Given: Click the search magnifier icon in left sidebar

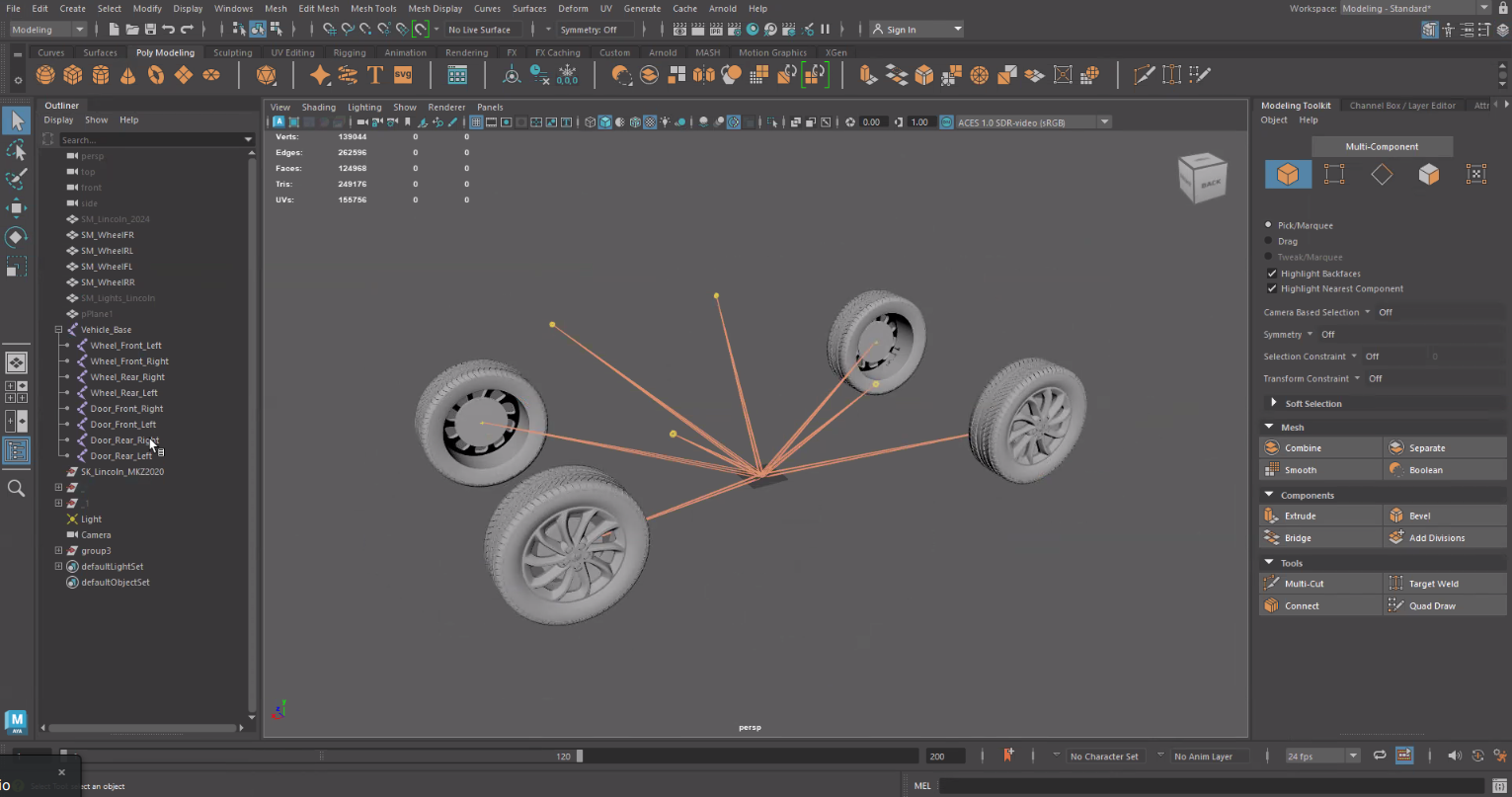Looking at the screenshot, I should click(x=17, y=488).
